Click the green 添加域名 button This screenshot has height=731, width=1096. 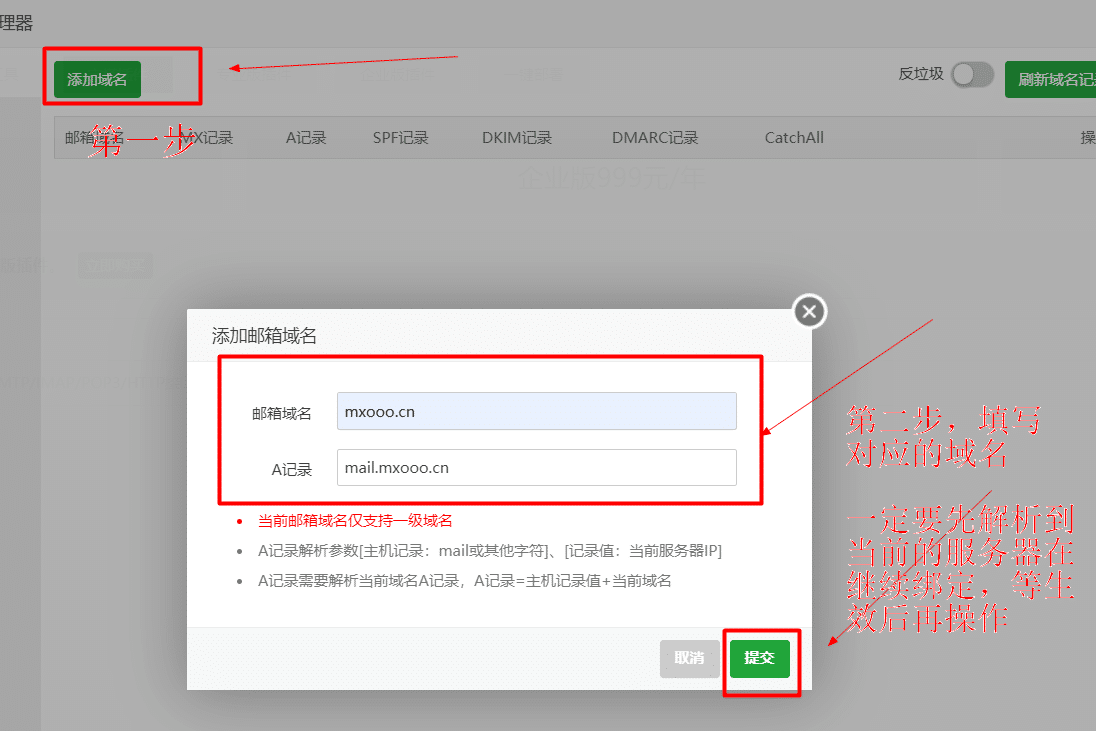pyautogui.click(x=97, y=80)
